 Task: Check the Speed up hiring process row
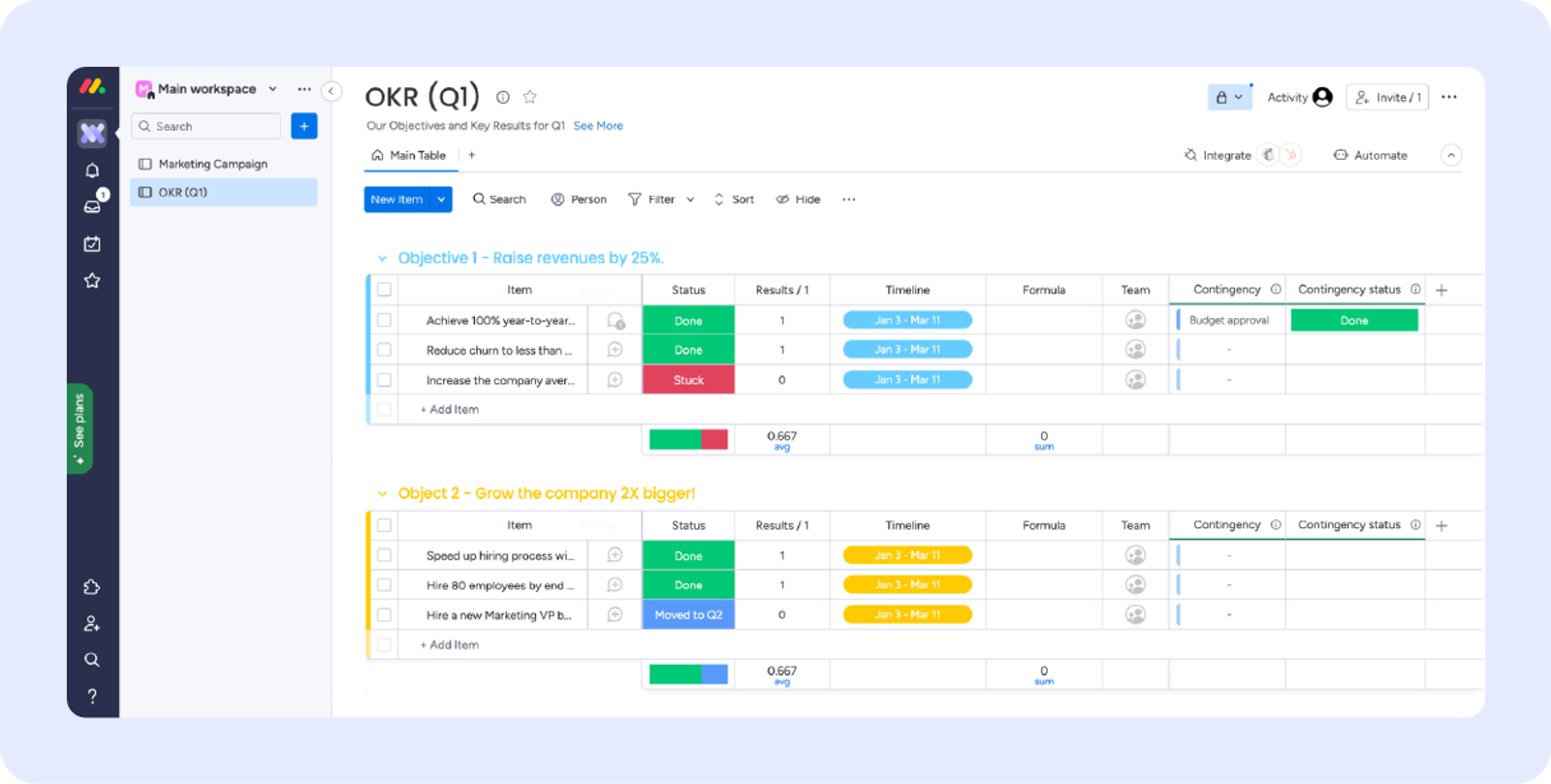pos(385,555)
